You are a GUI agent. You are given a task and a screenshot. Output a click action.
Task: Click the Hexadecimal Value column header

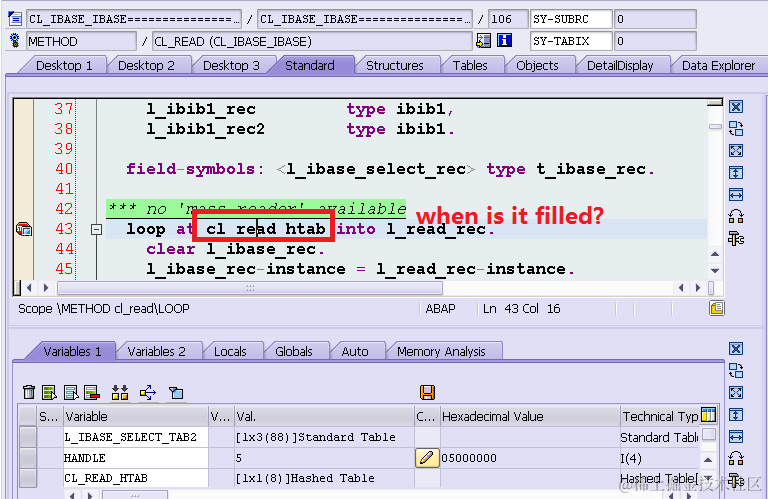(529, 416)
